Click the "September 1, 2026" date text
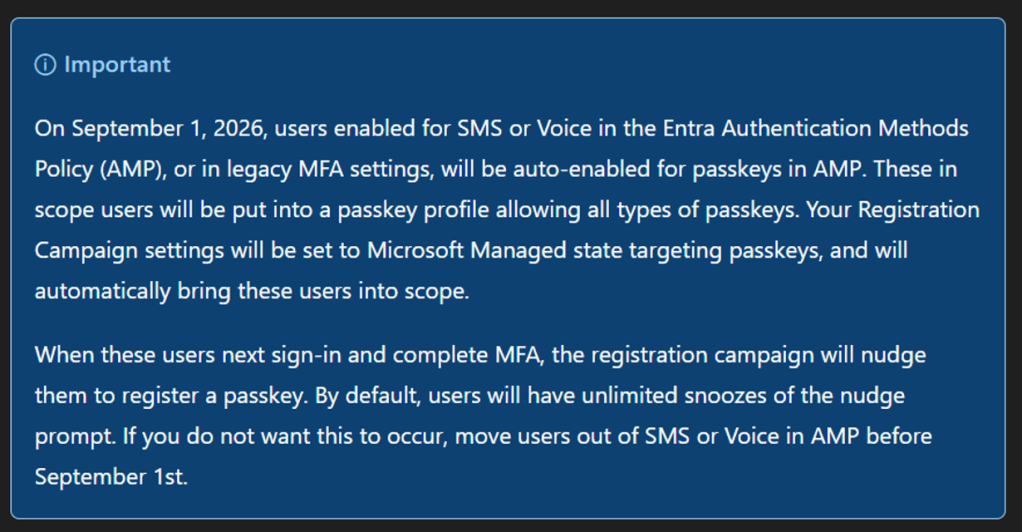The image size is (1022, 532). coord(169,128)
